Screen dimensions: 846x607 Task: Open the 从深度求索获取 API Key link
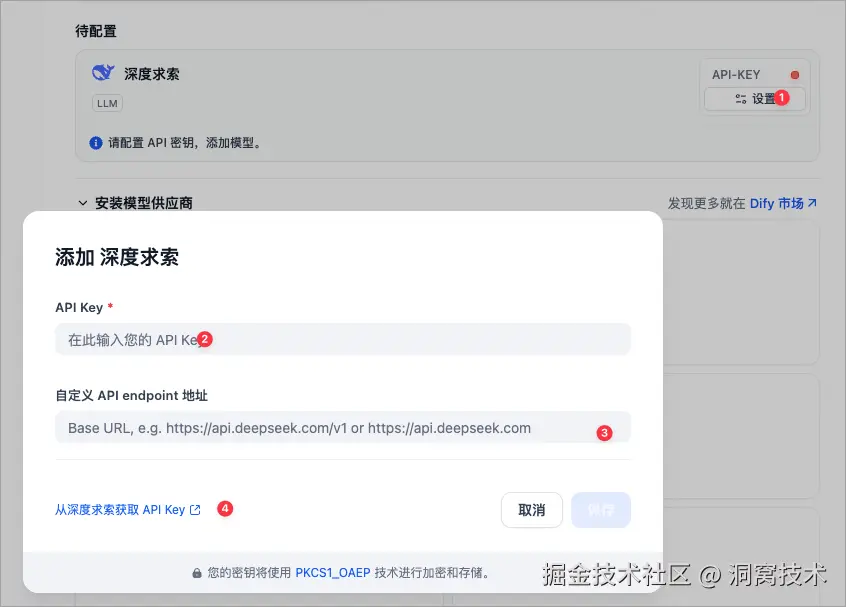[x=128, y=510]
